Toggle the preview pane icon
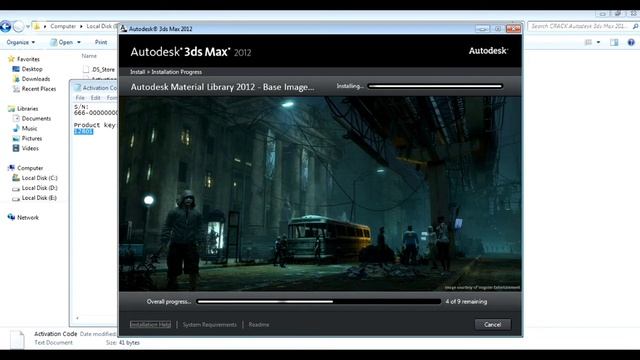This screenshot has height=360, width=640. point(614,42)
